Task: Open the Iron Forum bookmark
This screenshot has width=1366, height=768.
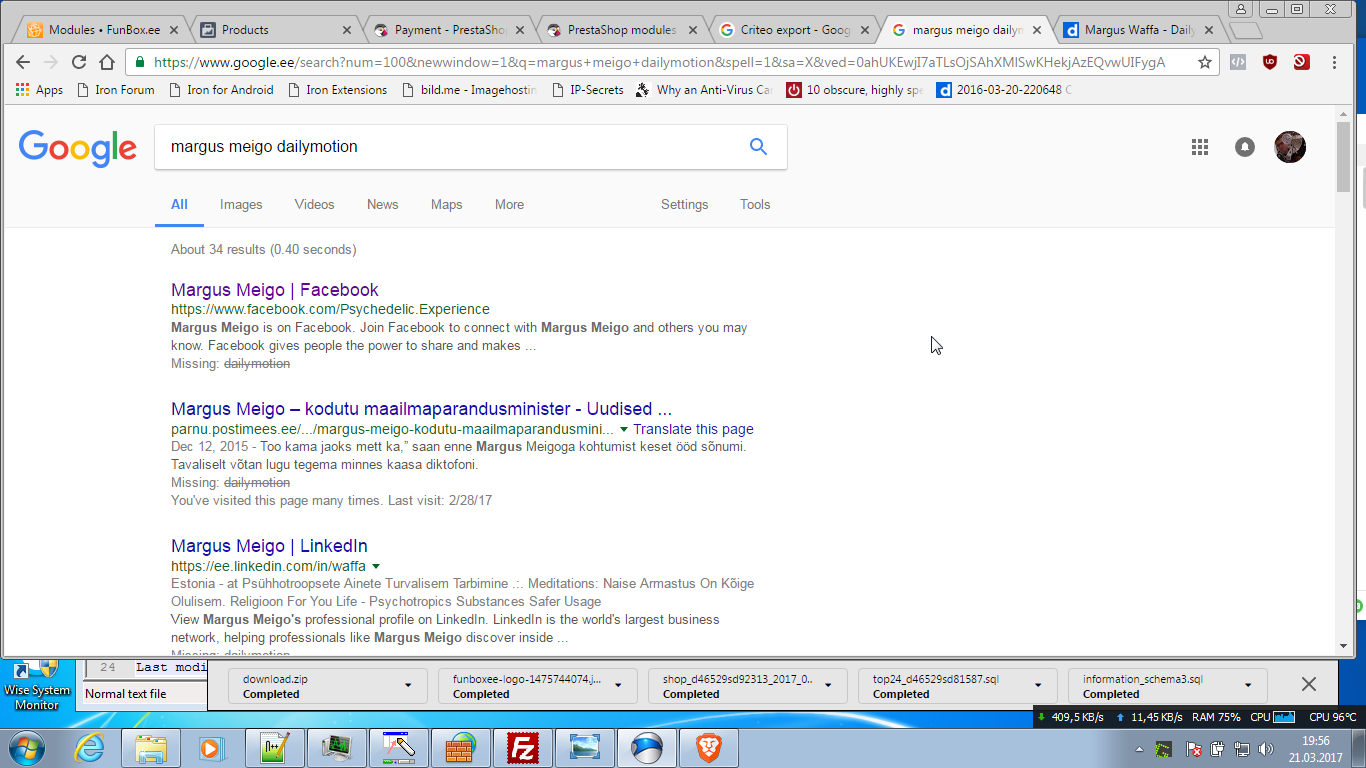Action: point(115,90)
